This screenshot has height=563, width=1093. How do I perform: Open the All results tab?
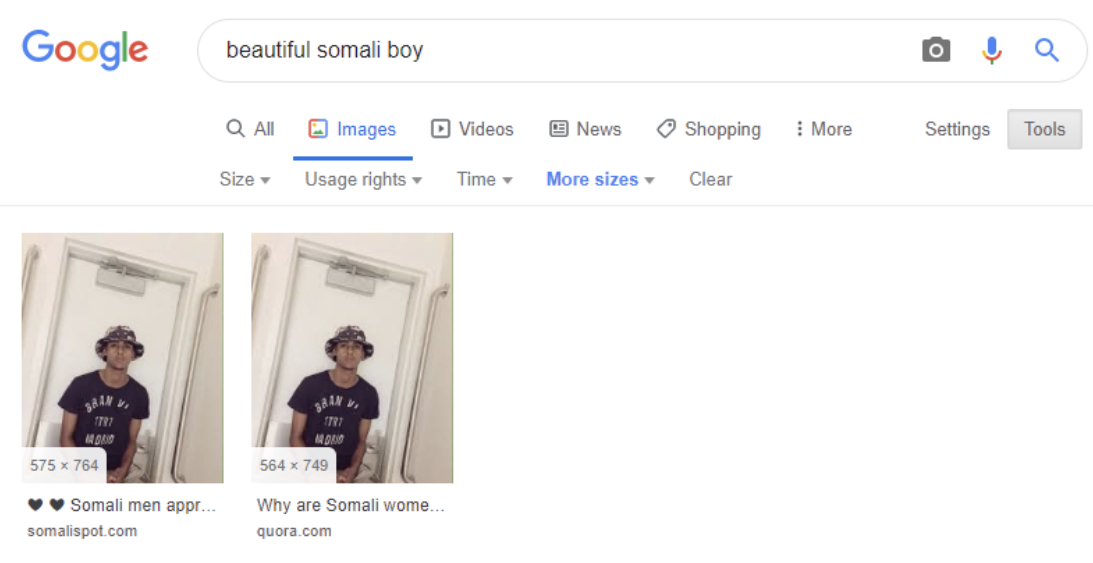250,129
